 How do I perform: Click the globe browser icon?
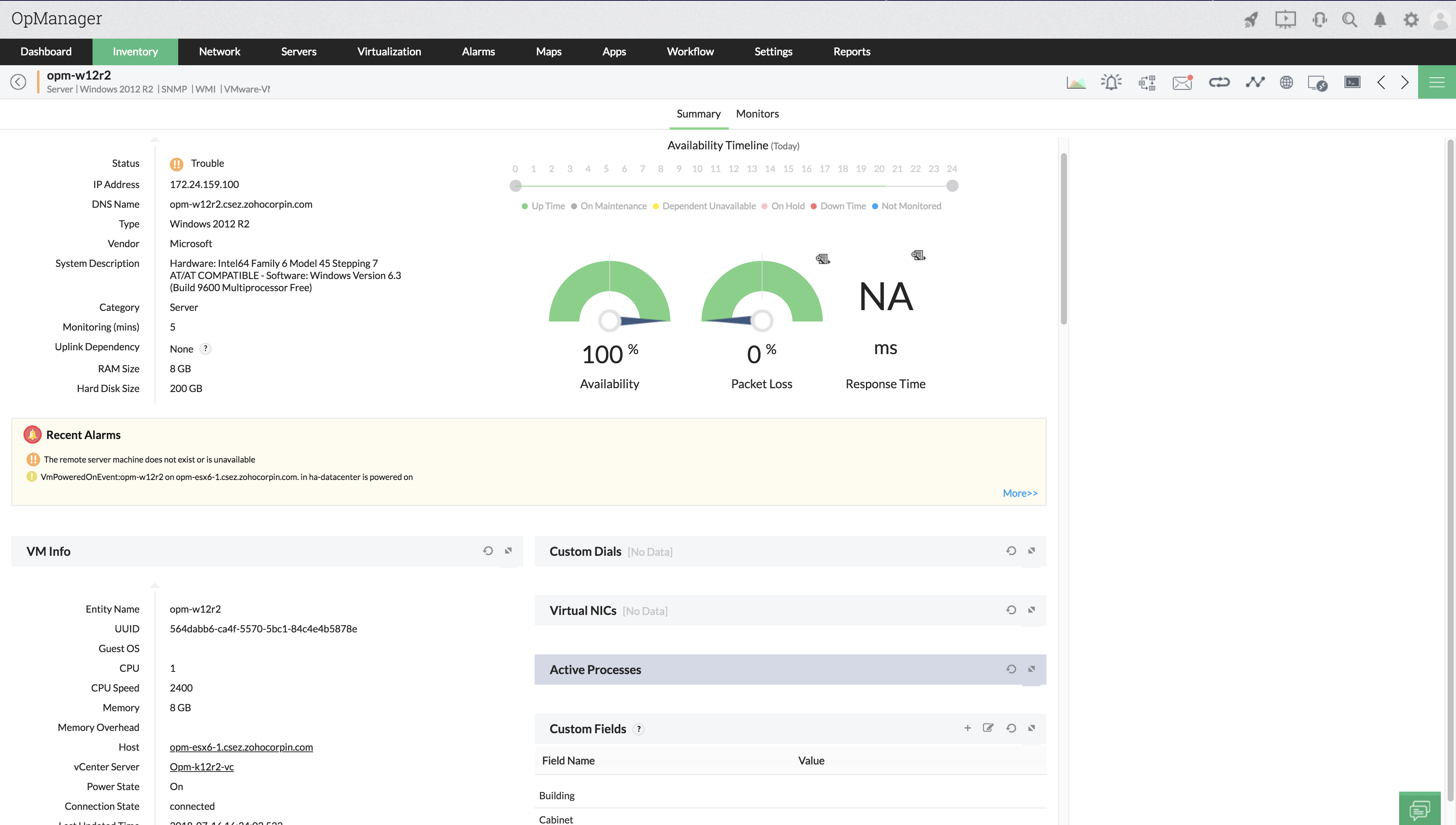pos(1286,83)
